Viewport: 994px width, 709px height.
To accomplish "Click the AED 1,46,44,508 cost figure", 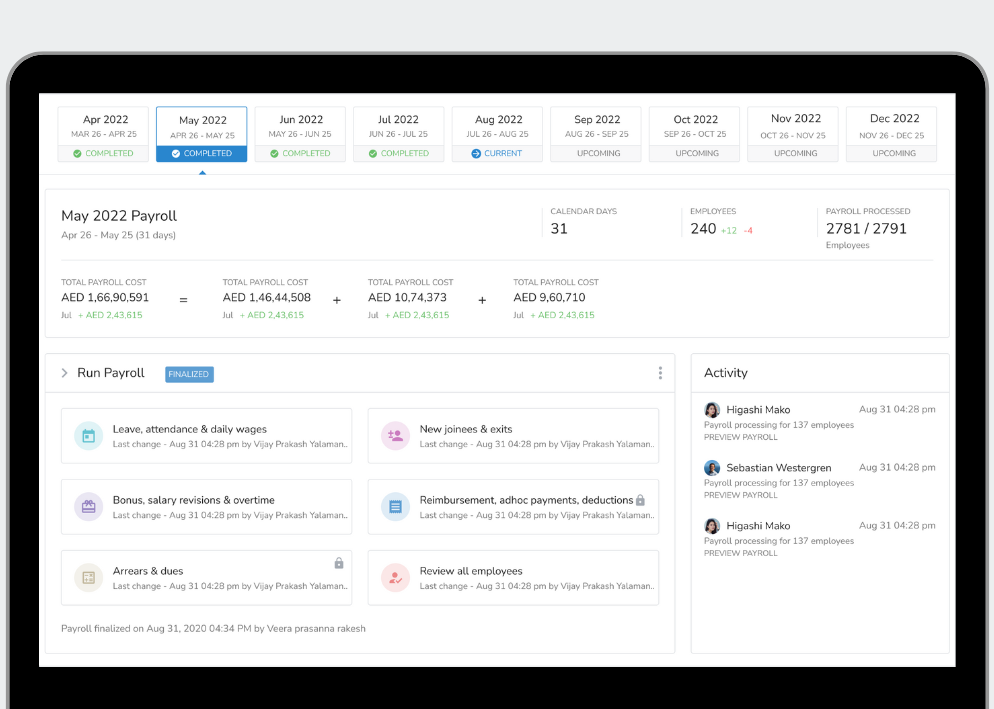I will (267, 297).
